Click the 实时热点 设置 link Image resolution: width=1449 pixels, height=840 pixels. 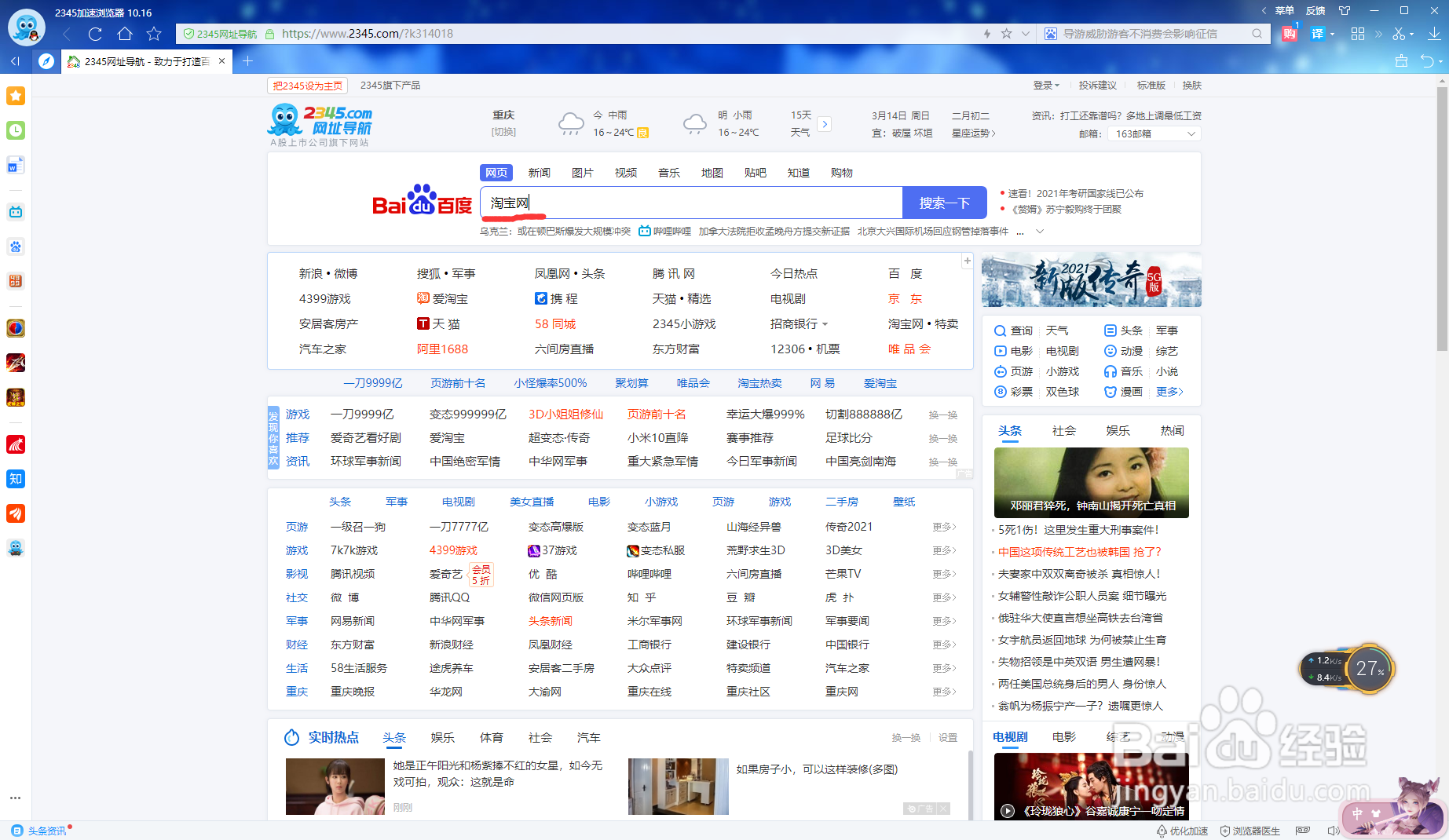tap(948, 738)
